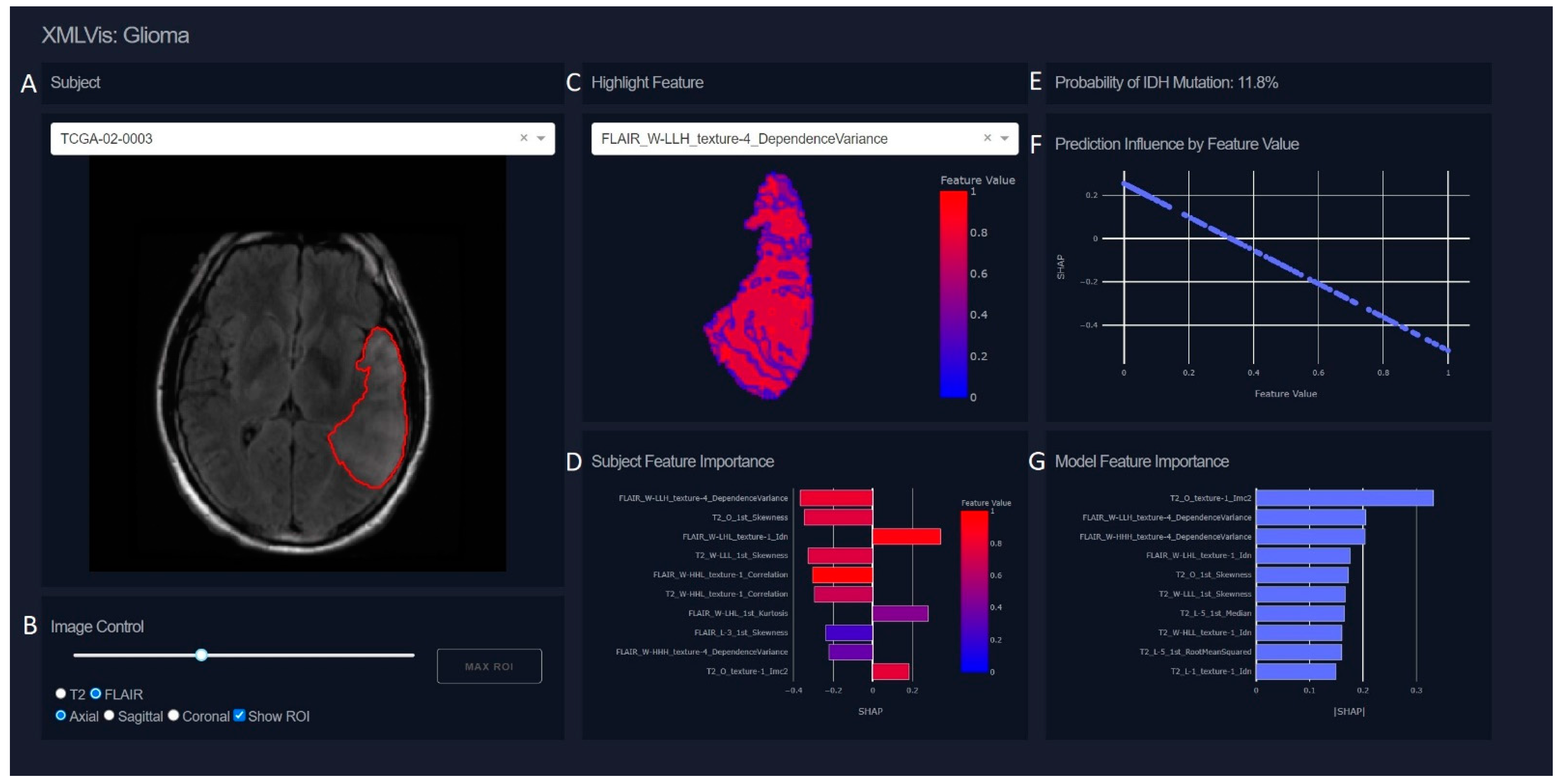Clear the TCGA-02-0003 subject selection
Image resolution: width=1563 pixels, height=784 pixels.
(523, 138)
